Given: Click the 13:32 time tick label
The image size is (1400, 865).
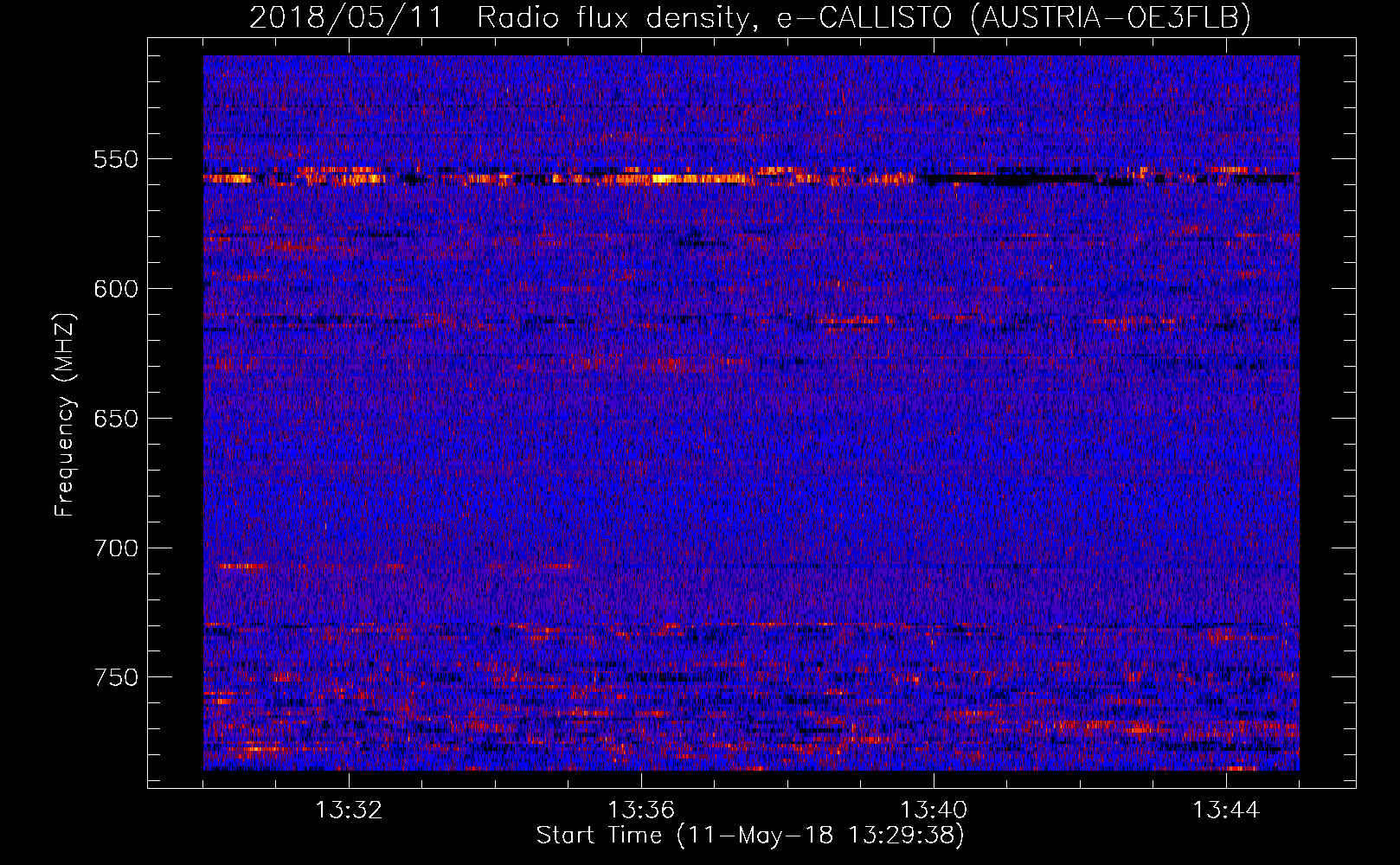Looking at the screenshot, I should click(x=349, y=811).
